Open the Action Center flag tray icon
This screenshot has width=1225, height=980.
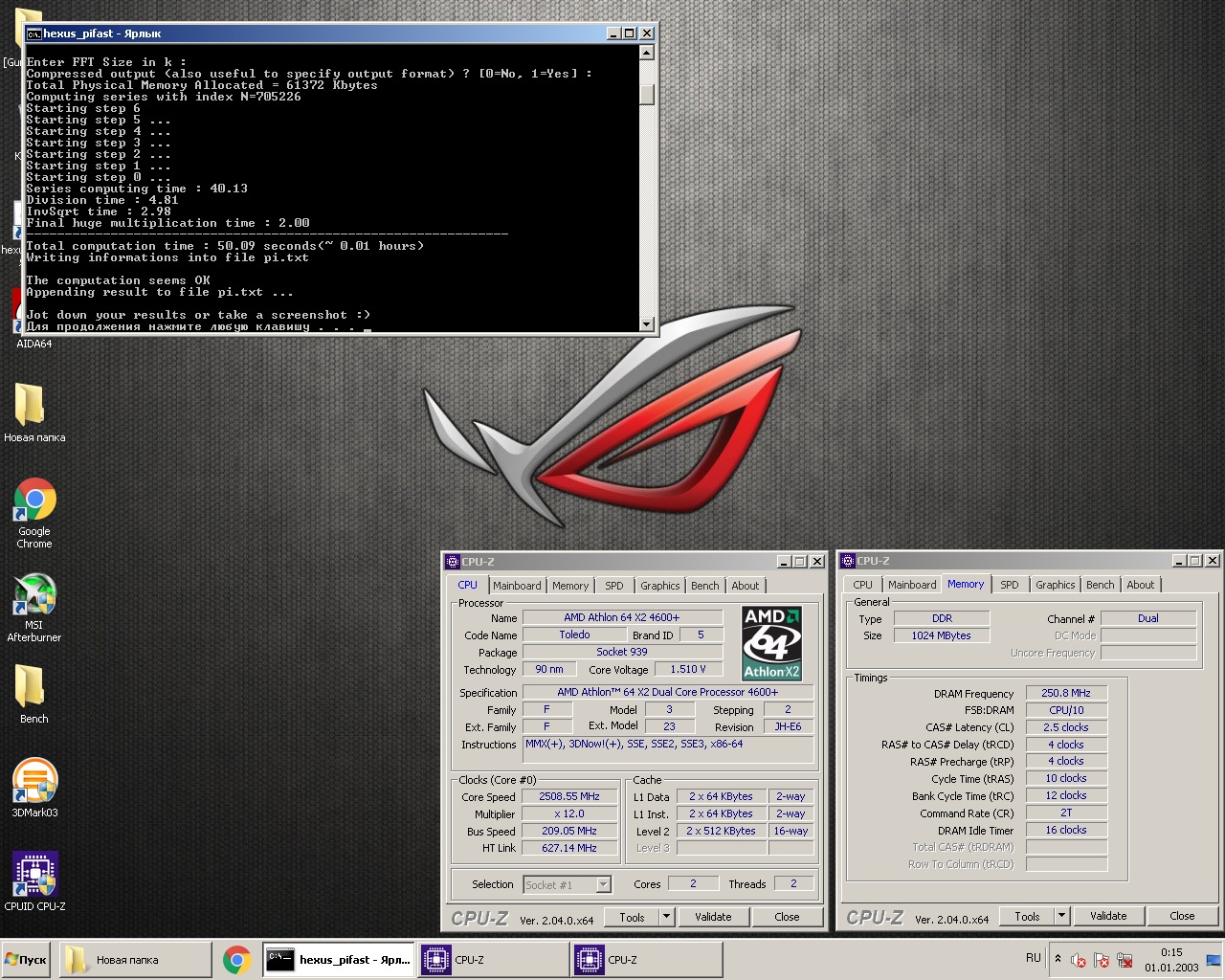[1102, 960]
